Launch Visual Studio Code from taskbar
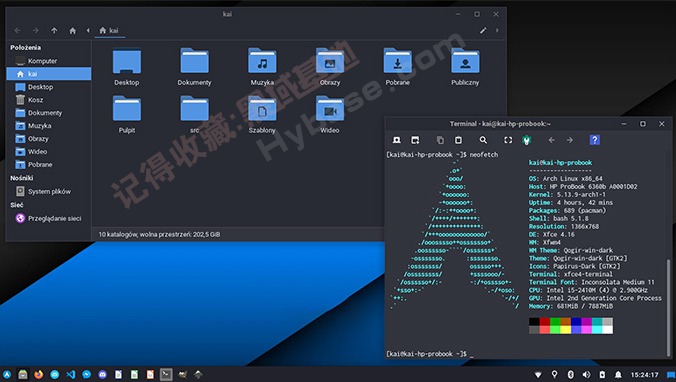The image size is (676, 382). pyautogui.click(x=71, y=374)
